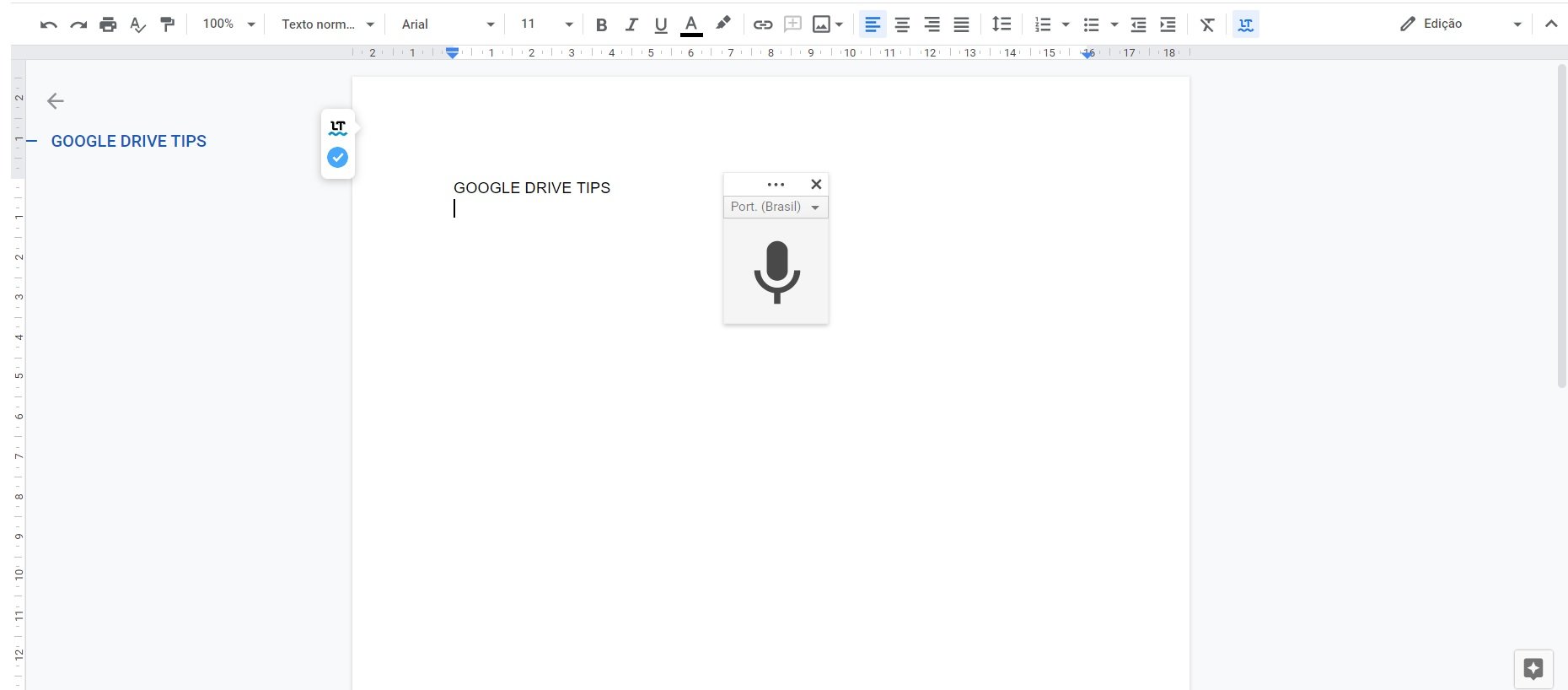Open voice typing more options dots
Viewport: 1568px width, 690px height.
pos(776,185)
